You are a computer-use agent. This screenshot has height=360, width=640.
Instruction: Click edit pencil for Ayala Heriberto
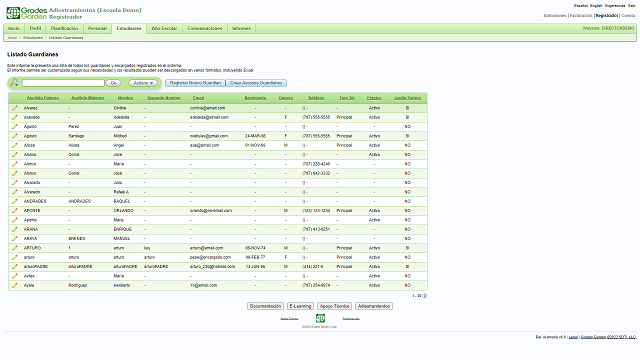tap(15, 285)
